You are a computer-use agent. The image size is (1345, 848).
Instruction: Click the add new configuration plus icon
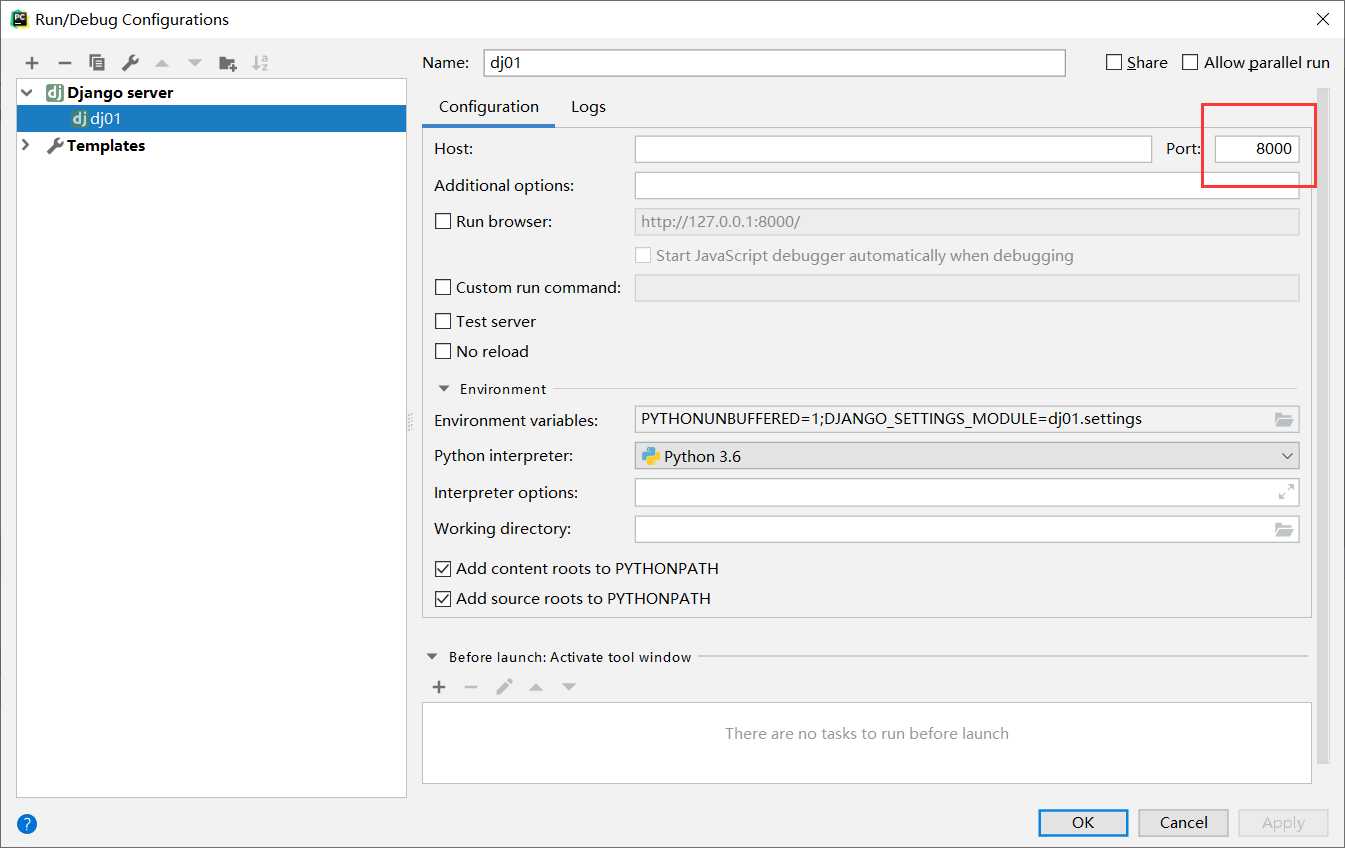coord(32,63)
